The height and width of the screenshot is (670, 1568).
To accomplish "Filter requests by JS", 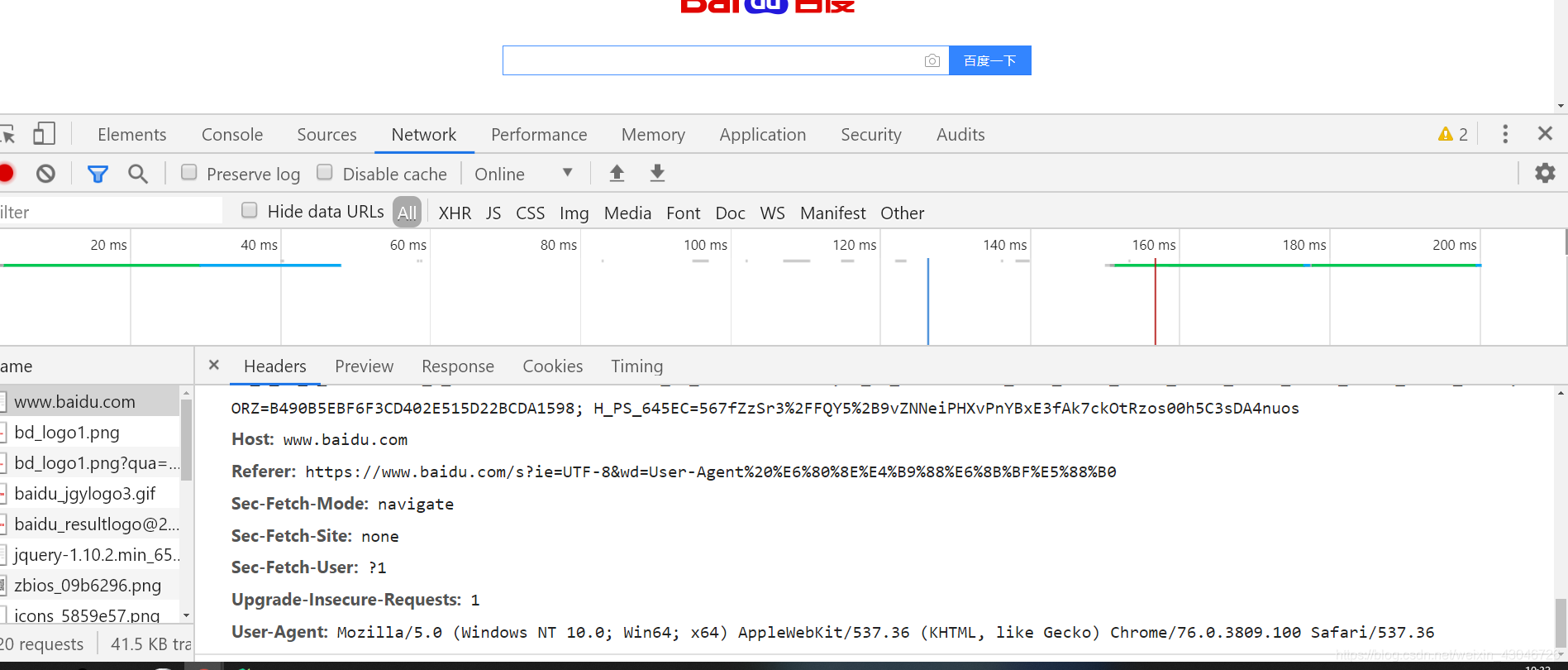I will pyautogui.click(x=493, y=213).
